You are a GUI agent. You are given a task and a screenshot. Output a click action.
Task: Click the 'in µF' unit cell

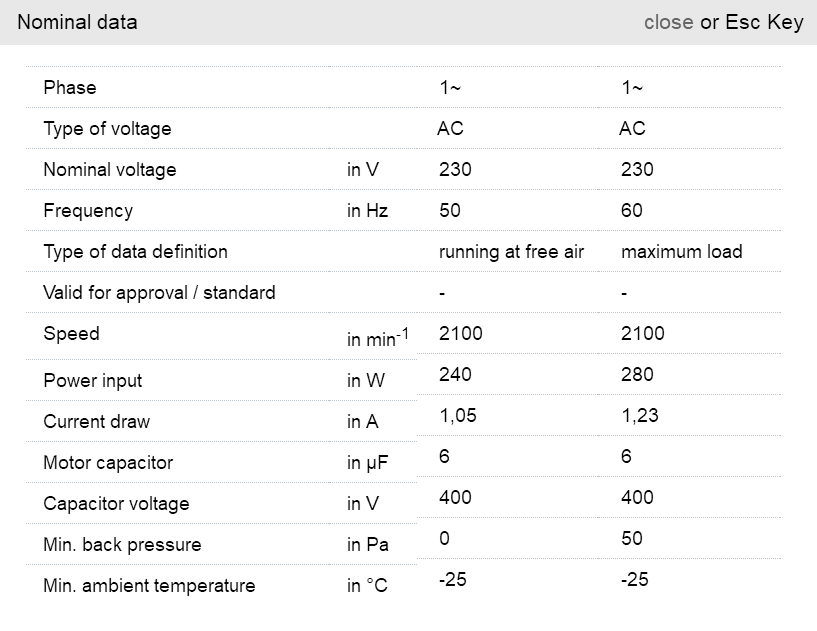pyautogui.click(x=367, y=463)
